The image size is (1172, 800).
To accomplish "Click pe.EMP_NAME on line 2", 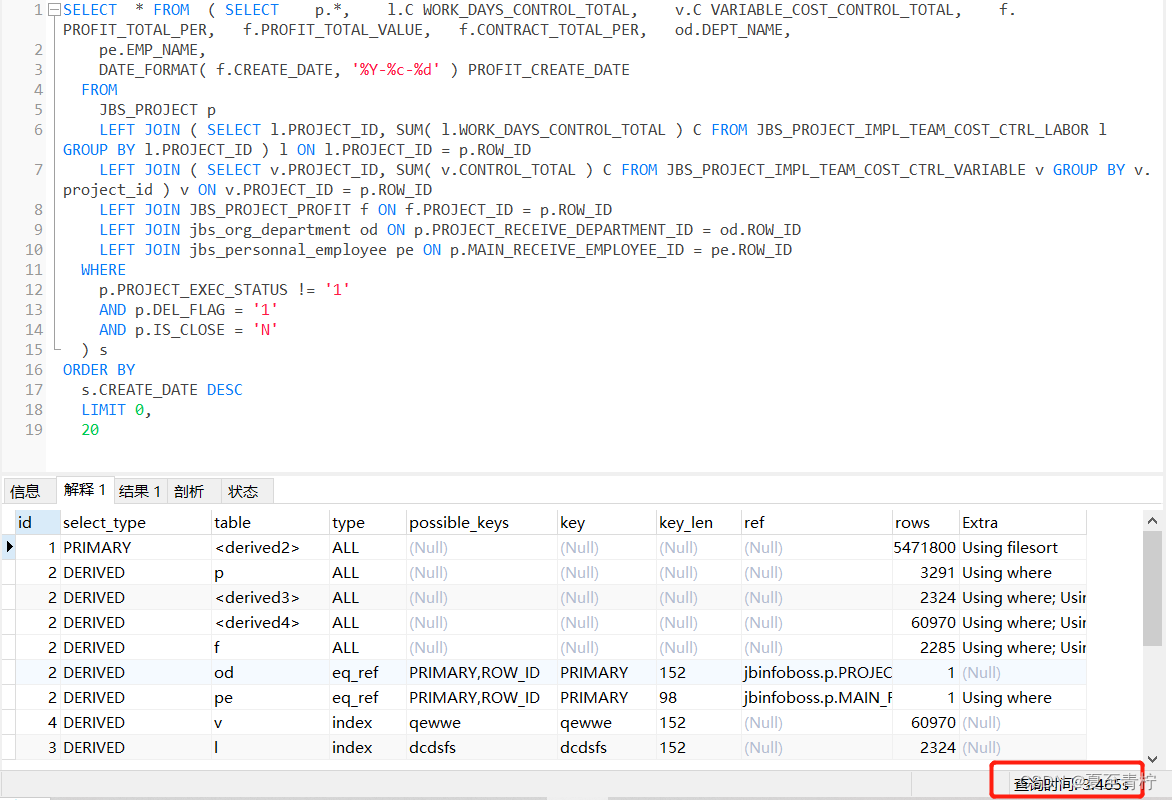I will pyautogui.click(x=149, y=50).
